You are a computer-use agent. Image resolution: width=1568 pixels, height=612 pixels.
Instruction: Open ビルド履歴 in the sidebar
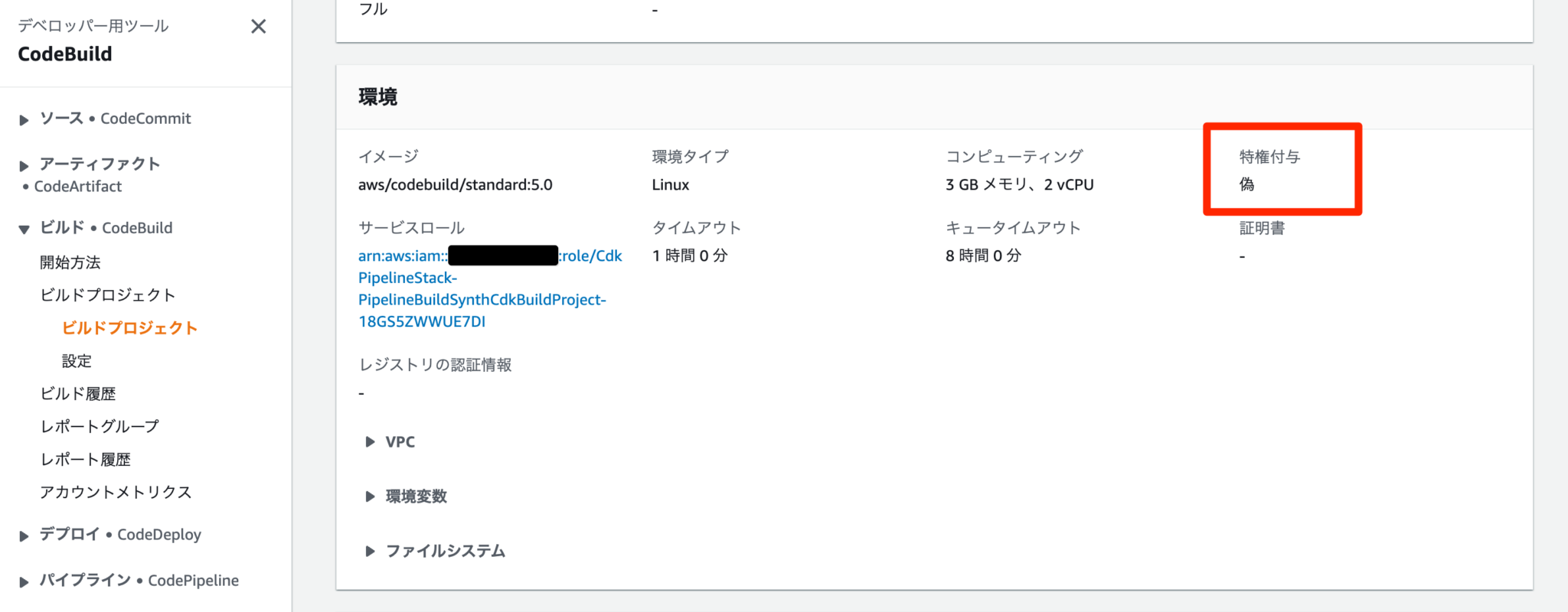click(x=78, y=394)
